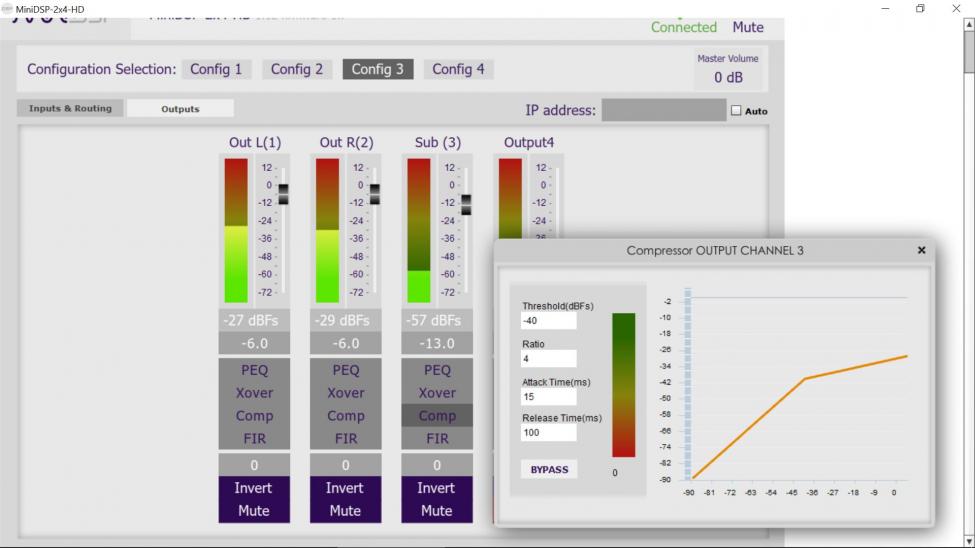The height and width of the screenshot is (548, 975).
Task: Click the compressor Threshold field showing -40
Action: point(548,321)
